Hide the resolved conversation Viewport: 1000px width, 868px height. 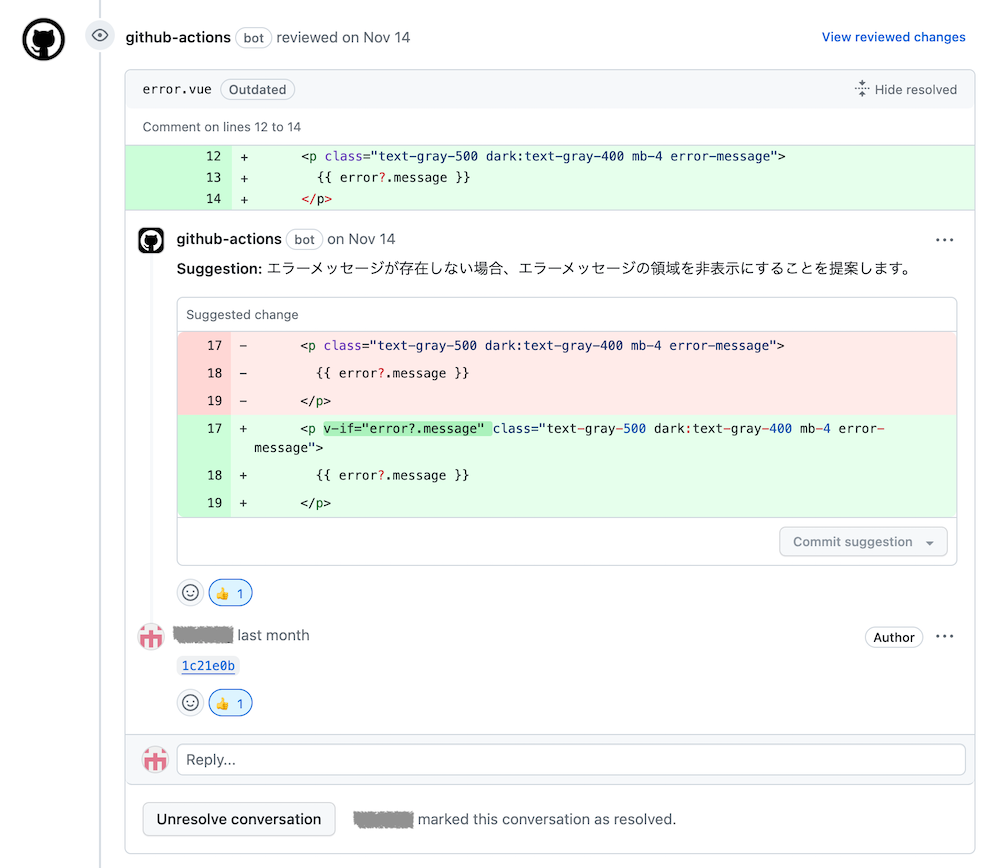[x=905, y=89]
